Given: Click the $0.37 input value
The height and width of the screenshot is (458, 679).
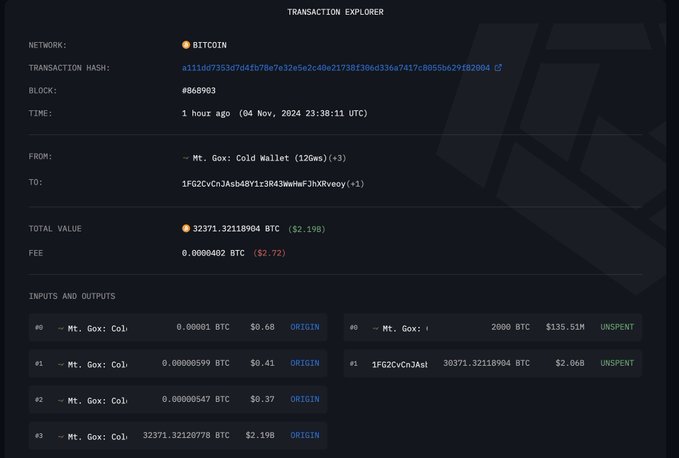Looking at the screenshot, I should [x=262, y=399].
